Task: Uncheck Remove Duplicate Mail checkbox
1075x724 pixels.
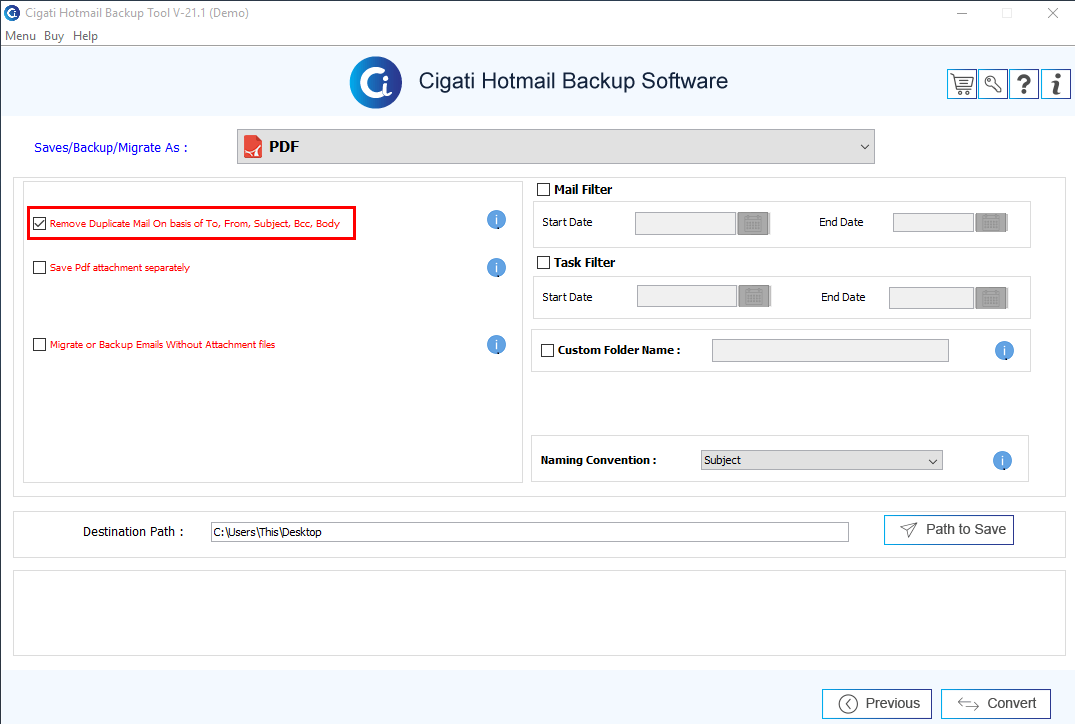Action: [x=40, y=224]
